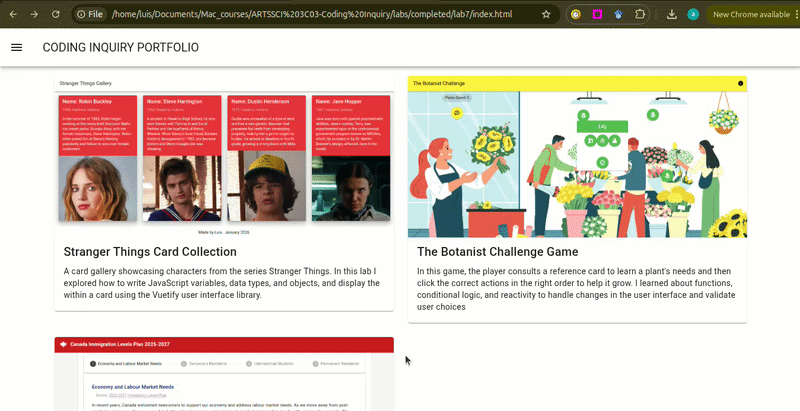This screenshot has height=411, width=800.
Task: Open The Botanist Challenge Game title
Action: pos(497,252)
